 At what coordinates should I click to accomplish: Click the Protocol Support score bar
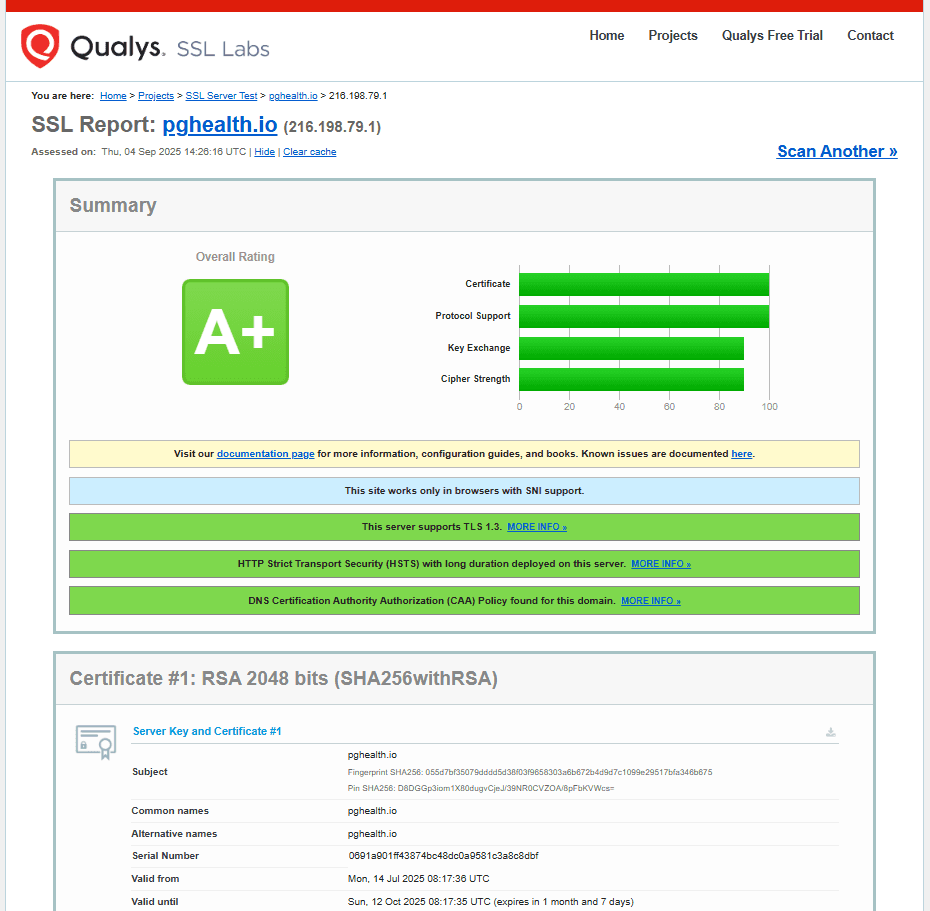644,316
